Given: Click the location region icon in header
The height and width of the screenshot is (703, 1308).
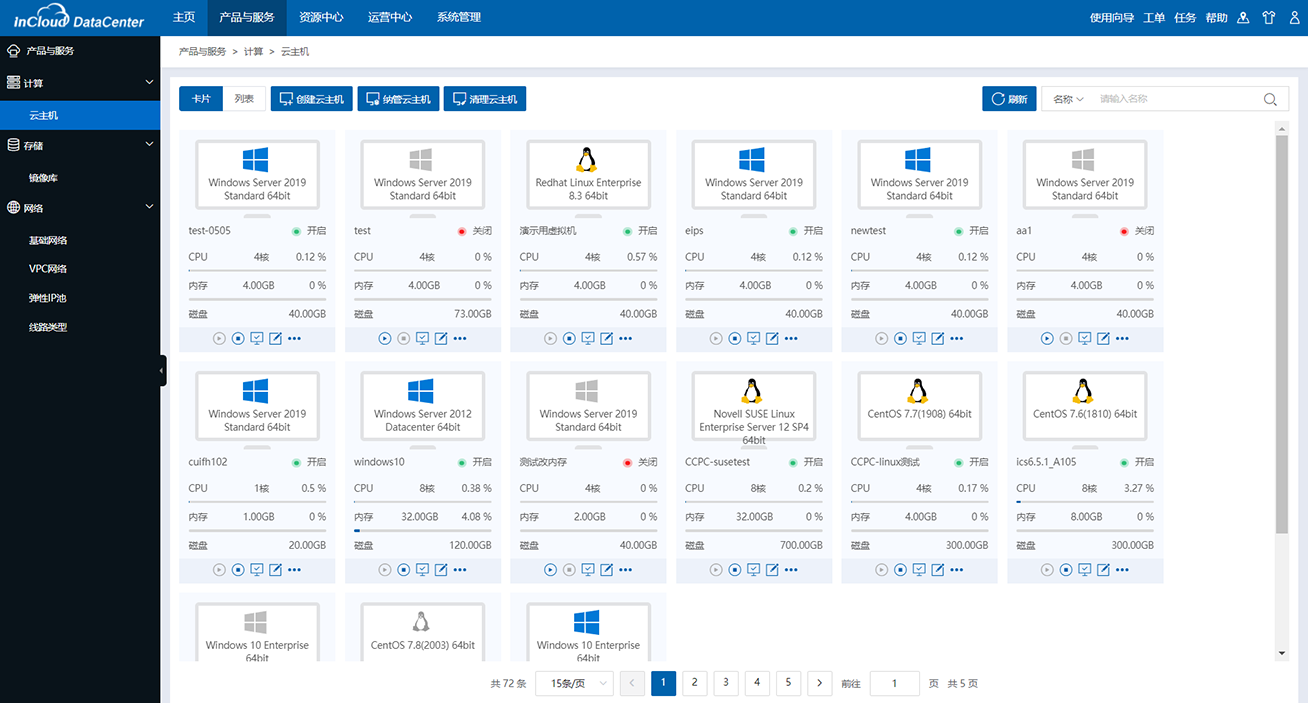Looking at the screenshot, I should (x=1243, y=18).
